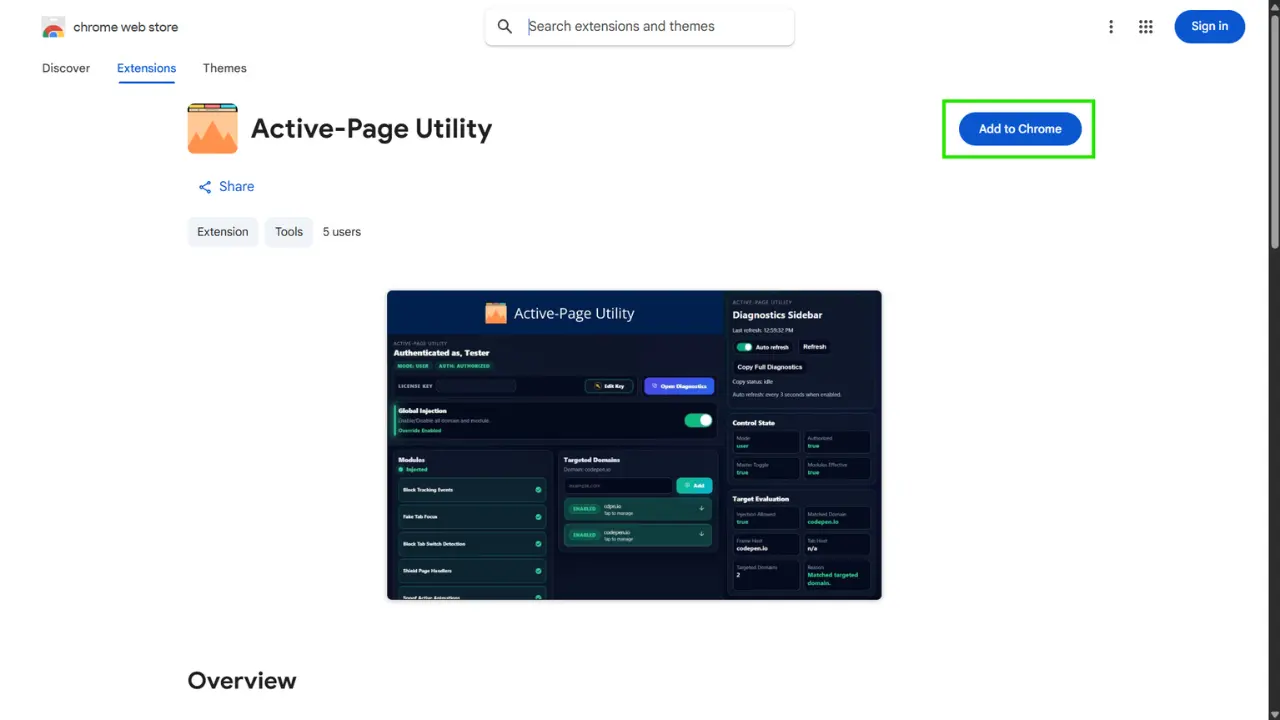Screen dimensions: 1280x720
Task: Open the Extension category chip
Action: 222,232
